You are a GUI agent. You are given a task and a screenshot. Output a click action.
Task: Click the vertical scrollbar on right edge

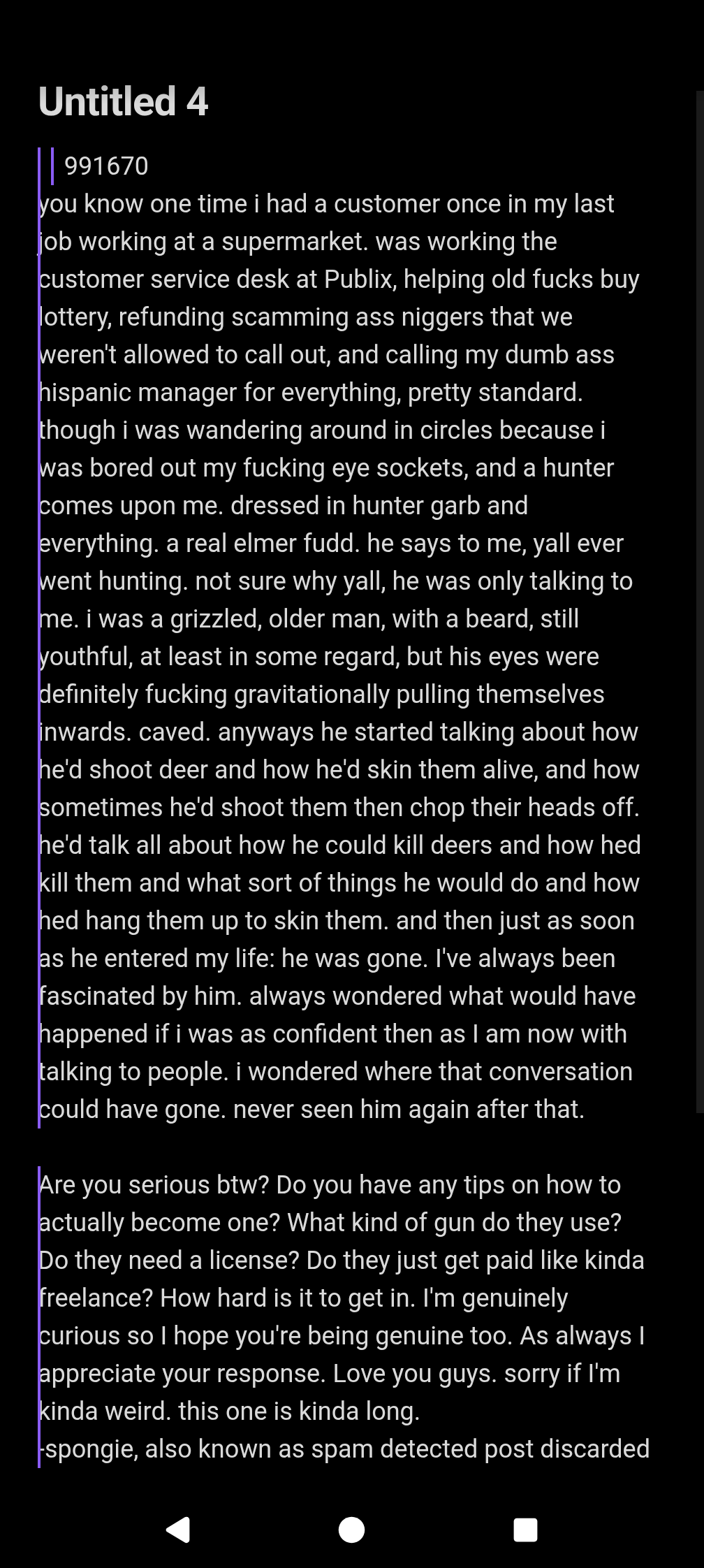point(699,601)
